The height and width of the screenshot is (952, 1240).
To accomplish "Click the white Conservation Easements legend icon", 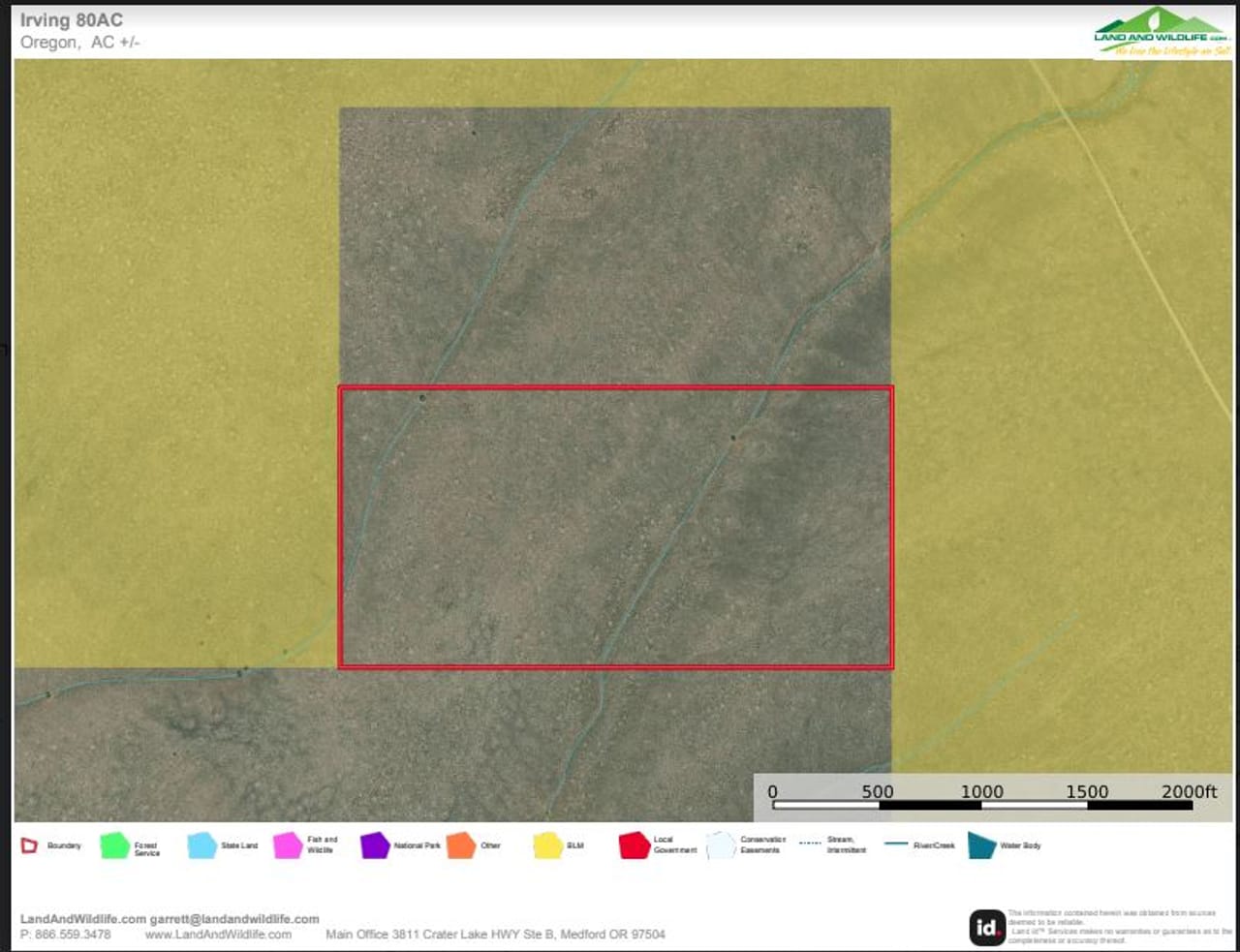I will tap(721, 845).
